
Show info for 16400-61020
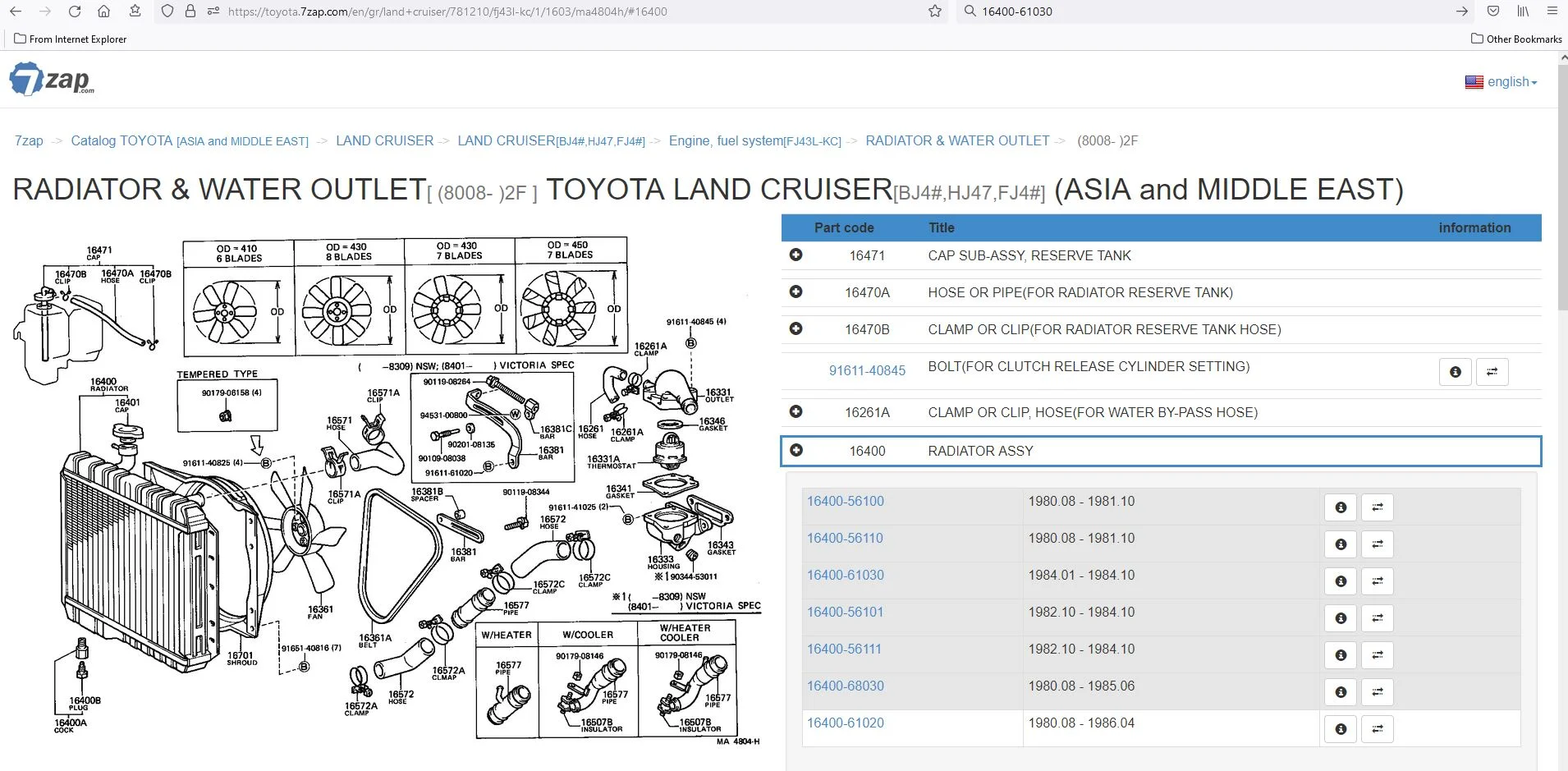coord(1341,729)
